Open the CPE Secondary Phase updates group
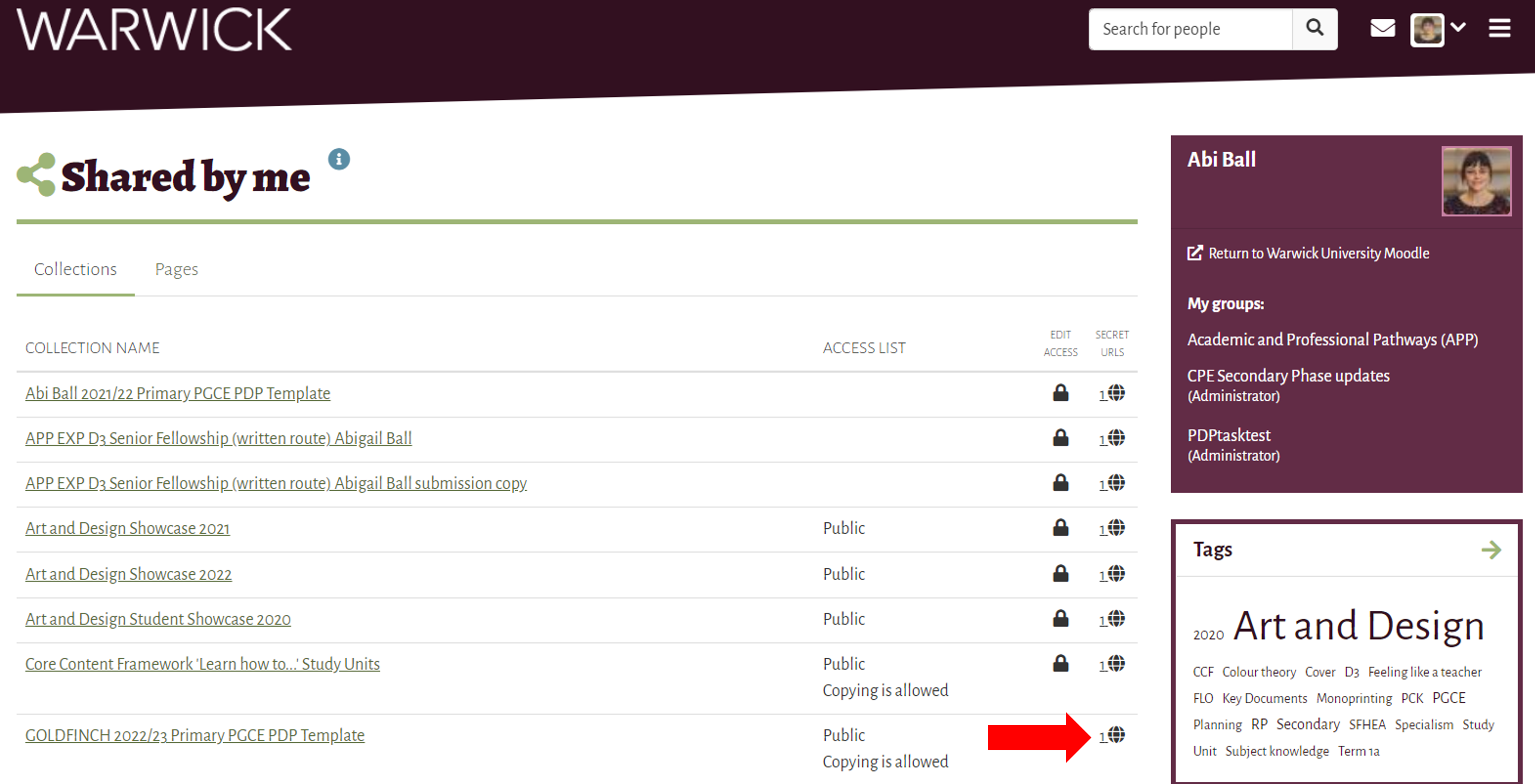The width and height of the screenshot is (1535, 784). [x=1288, y=376]
